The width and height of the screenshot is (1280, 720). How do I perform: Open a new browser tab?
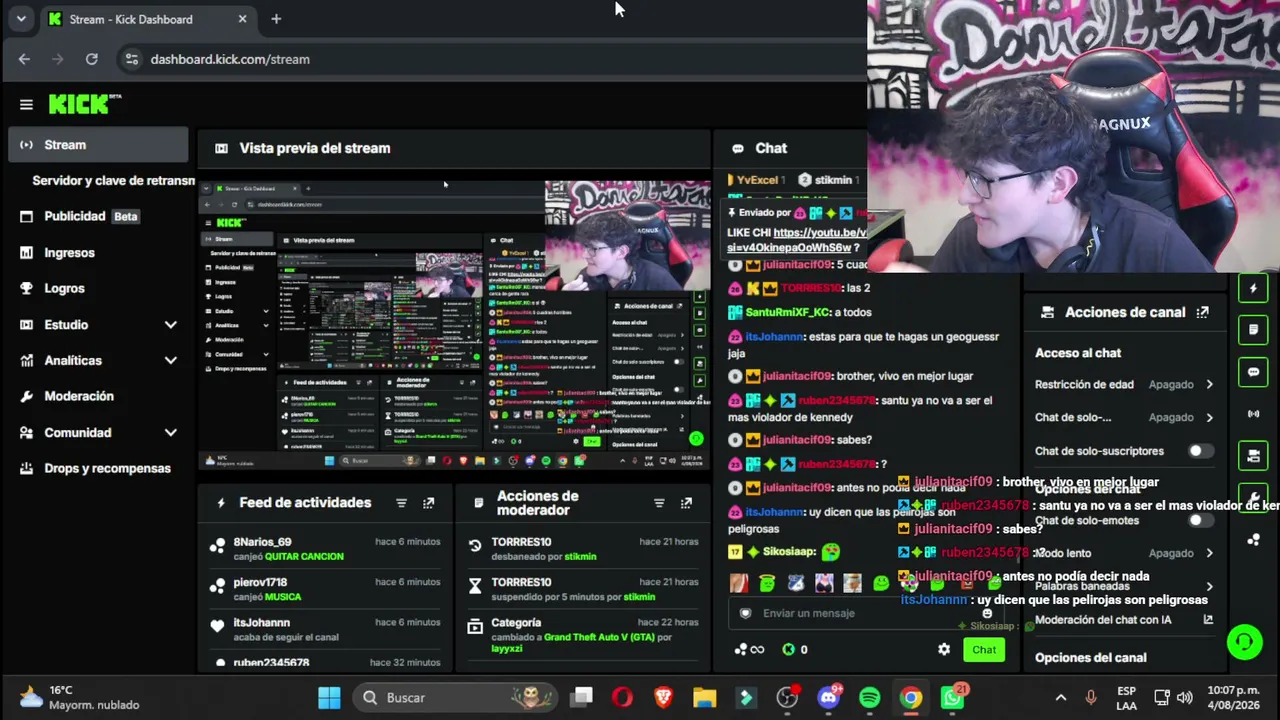(276, 19)
